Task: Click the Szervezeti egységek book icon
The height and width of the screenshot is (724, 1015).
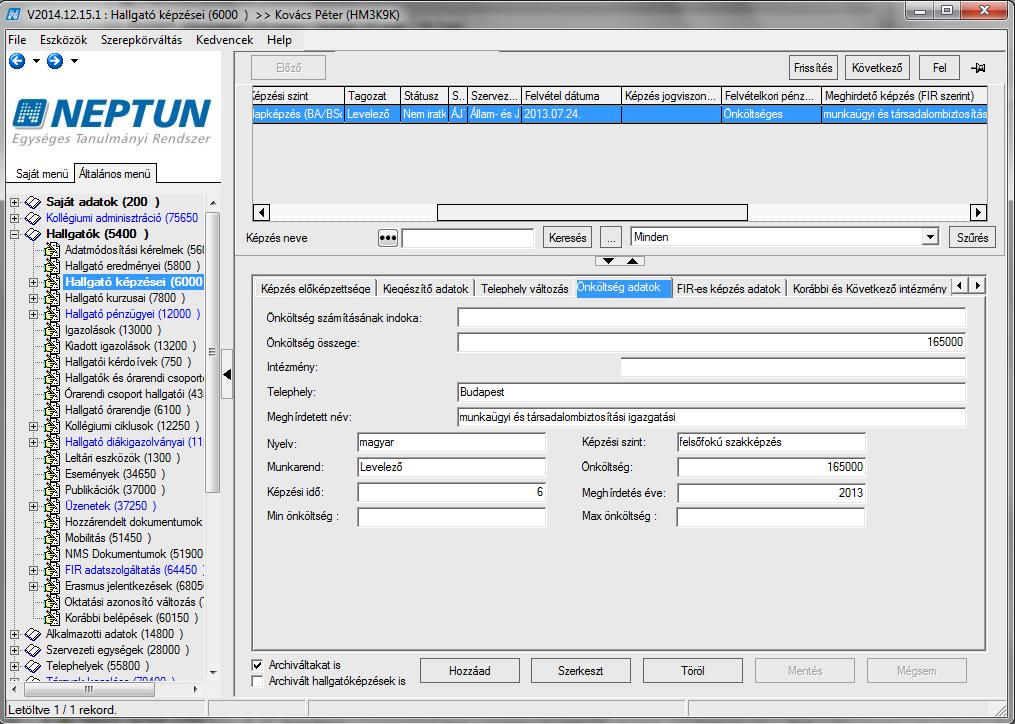Action: tap(33, 650)
